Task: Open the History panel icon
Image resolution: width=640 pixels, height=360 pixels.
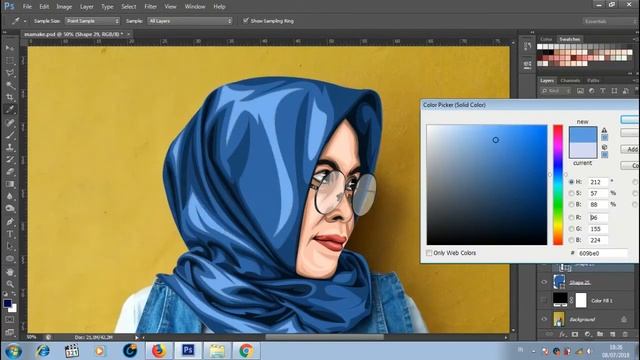Action: click(527, 47)
